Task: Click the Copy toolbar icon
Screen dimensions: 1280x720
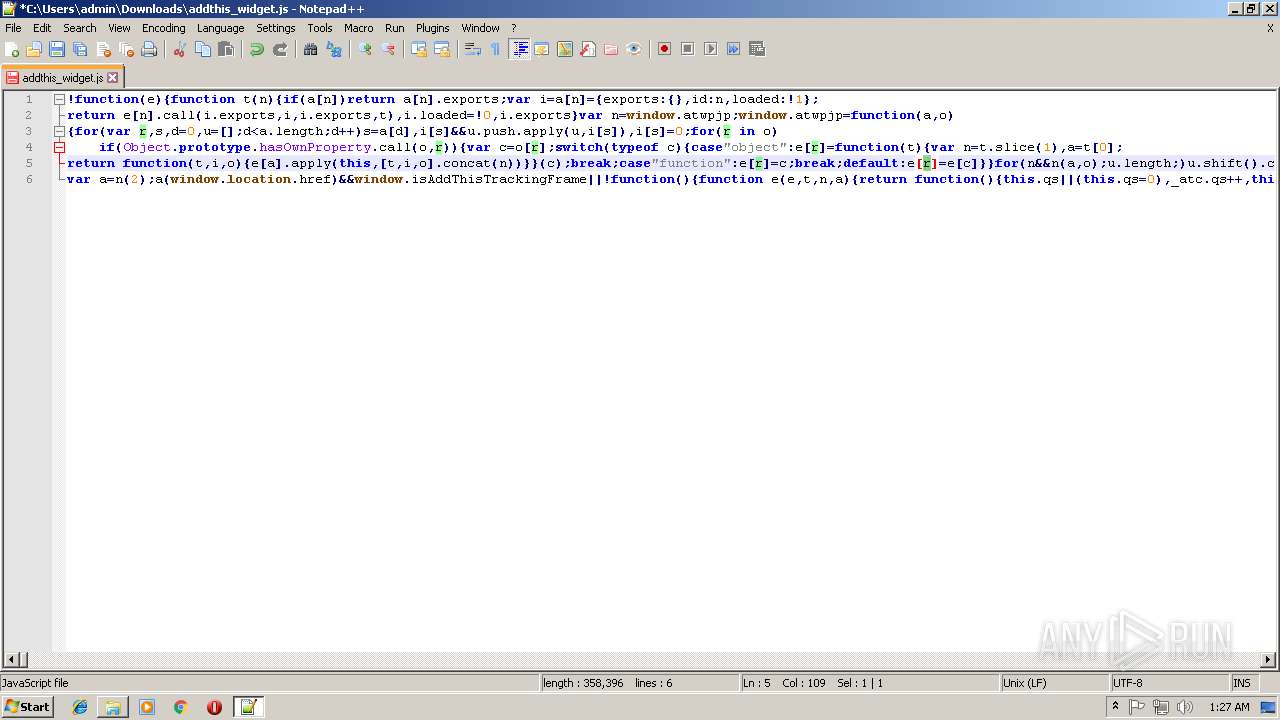Action: click(x=203, y=49)
